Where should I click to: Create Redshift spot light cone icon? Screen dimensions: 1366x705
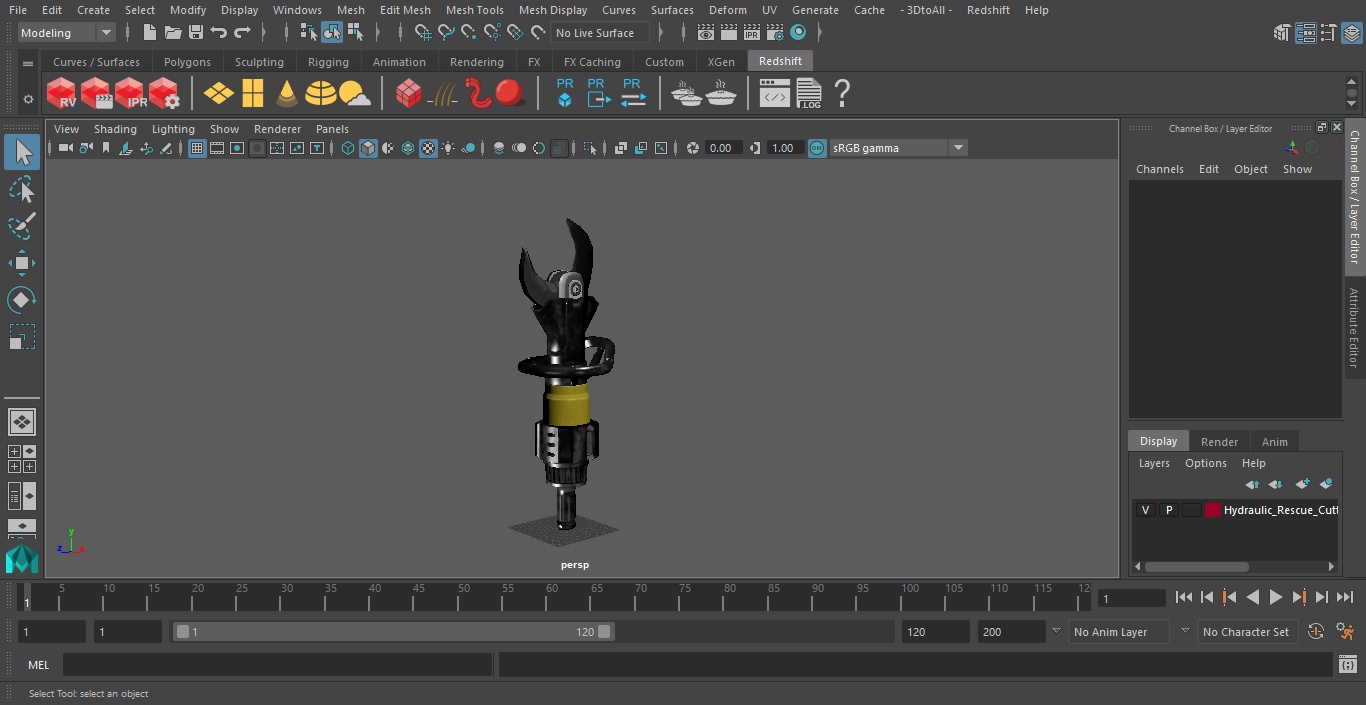click(287, 94)
